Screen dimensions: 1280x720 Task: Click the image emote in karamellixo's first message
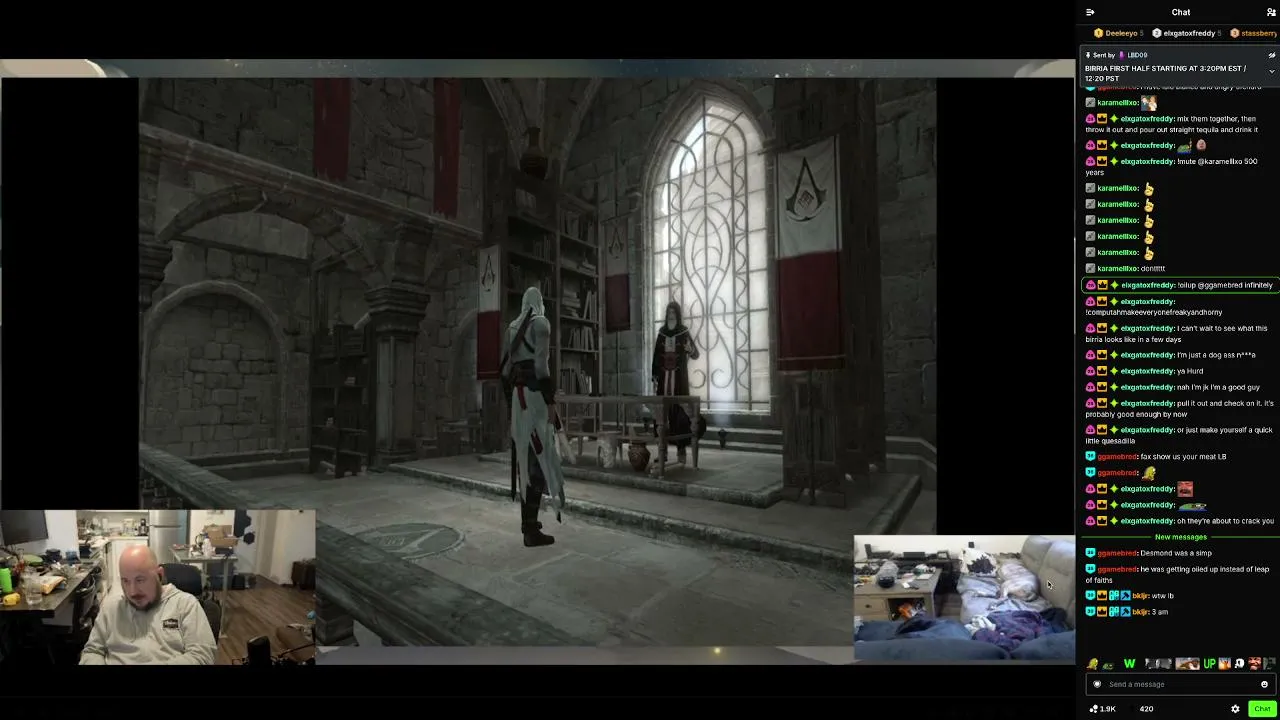1149,103
